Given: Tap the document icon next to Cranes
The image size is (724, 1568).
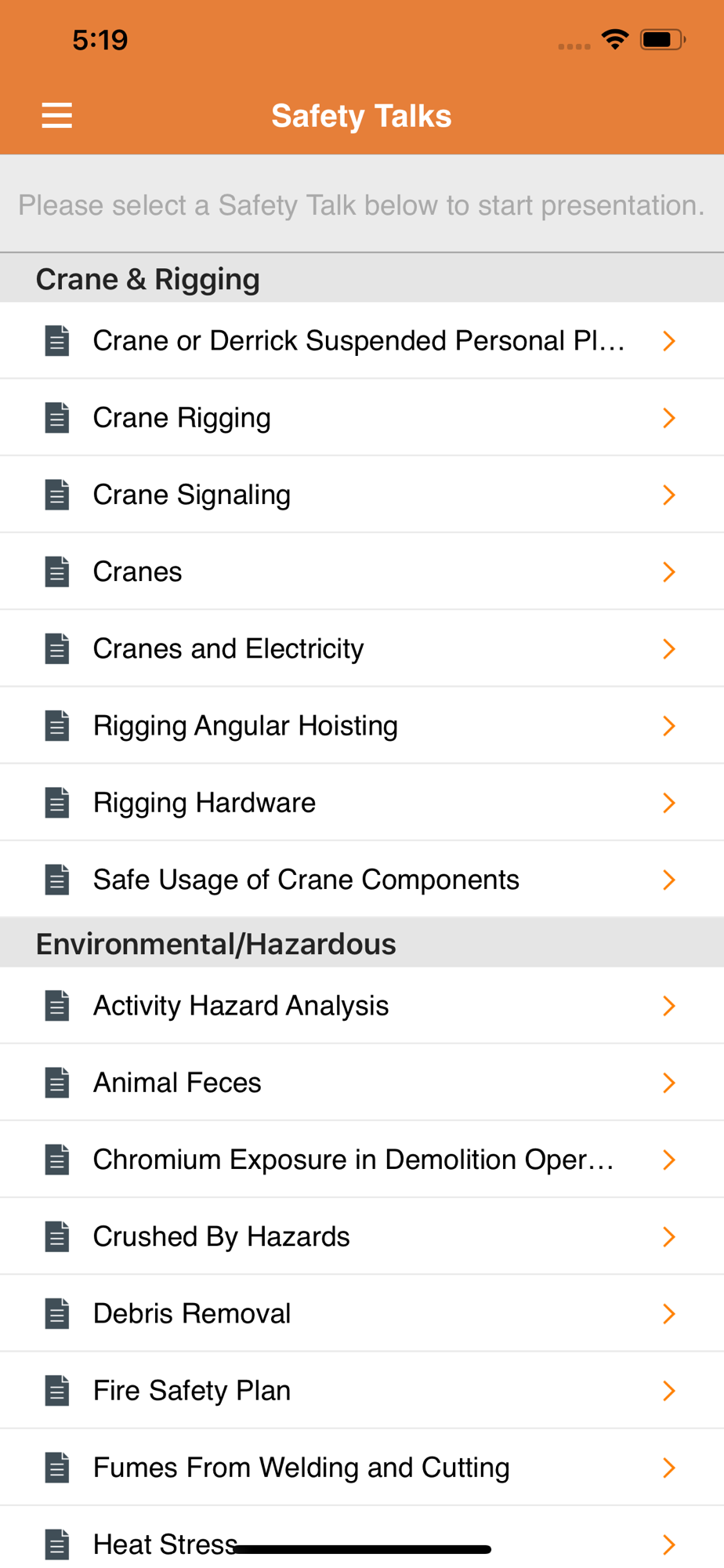Looking at the screenshot, I should tap(57, 572).
